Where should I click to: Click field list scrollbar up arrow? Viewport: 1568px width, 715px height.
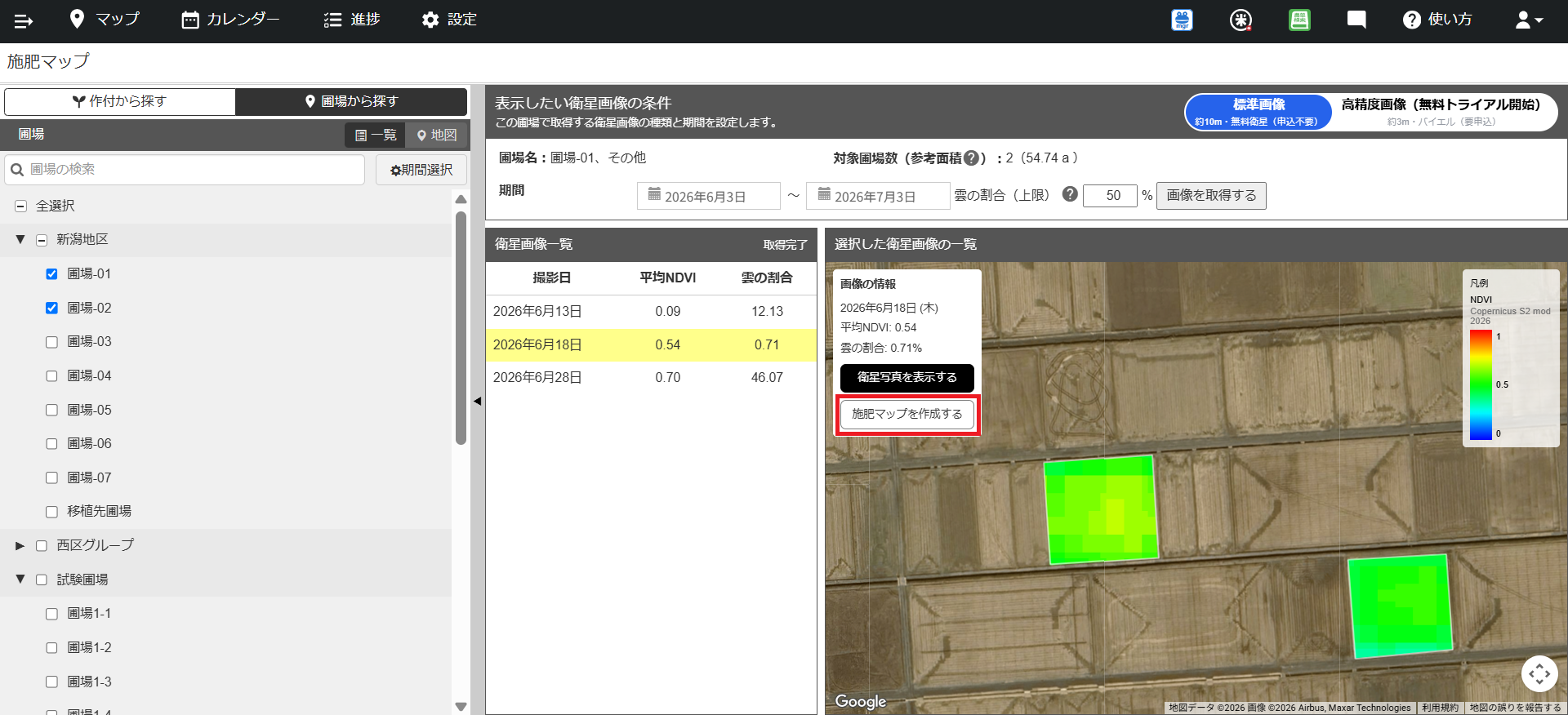click(x=461, y=199)
